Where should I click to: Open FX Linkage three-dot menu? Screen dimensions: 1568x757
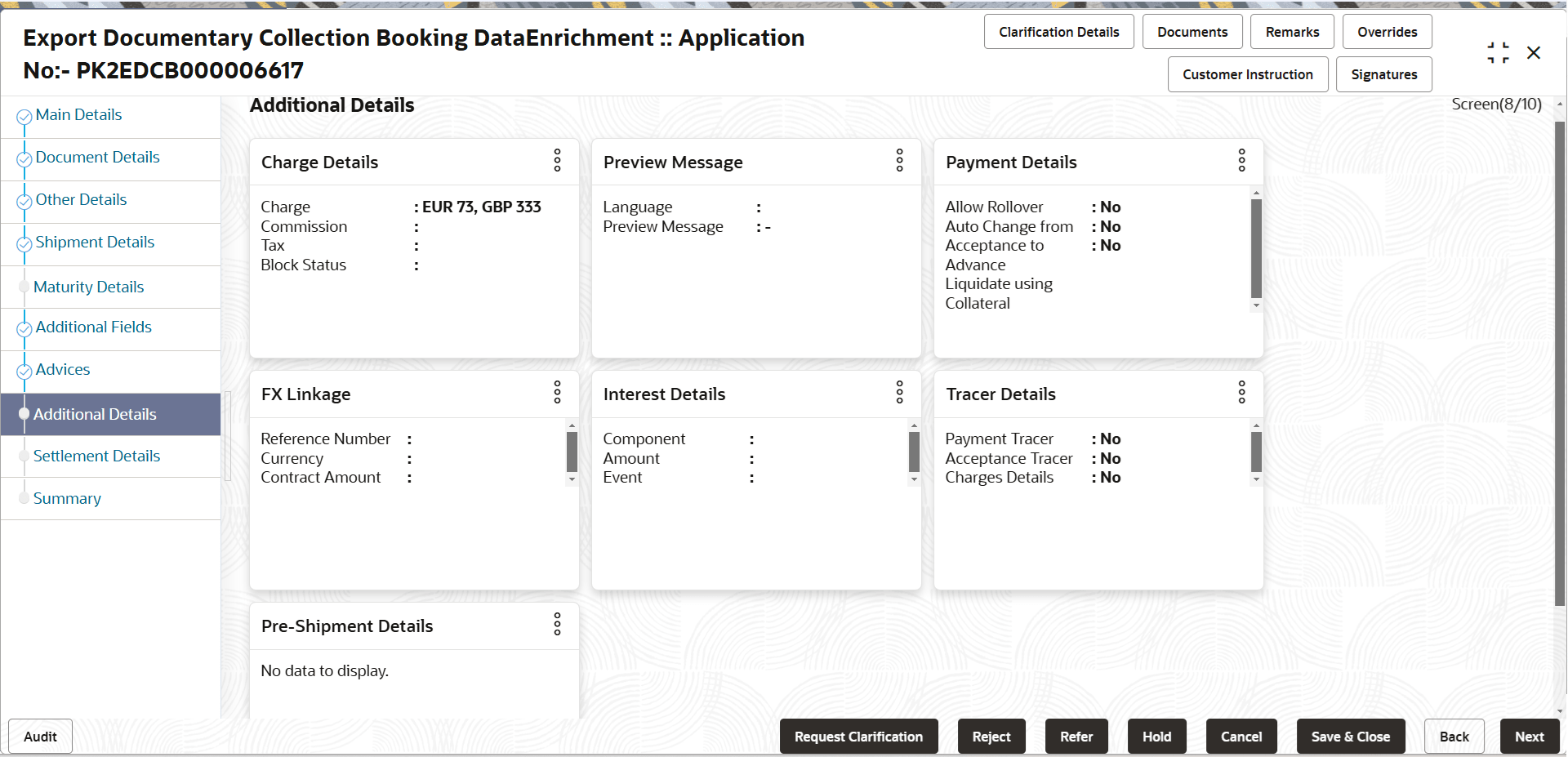558,392
